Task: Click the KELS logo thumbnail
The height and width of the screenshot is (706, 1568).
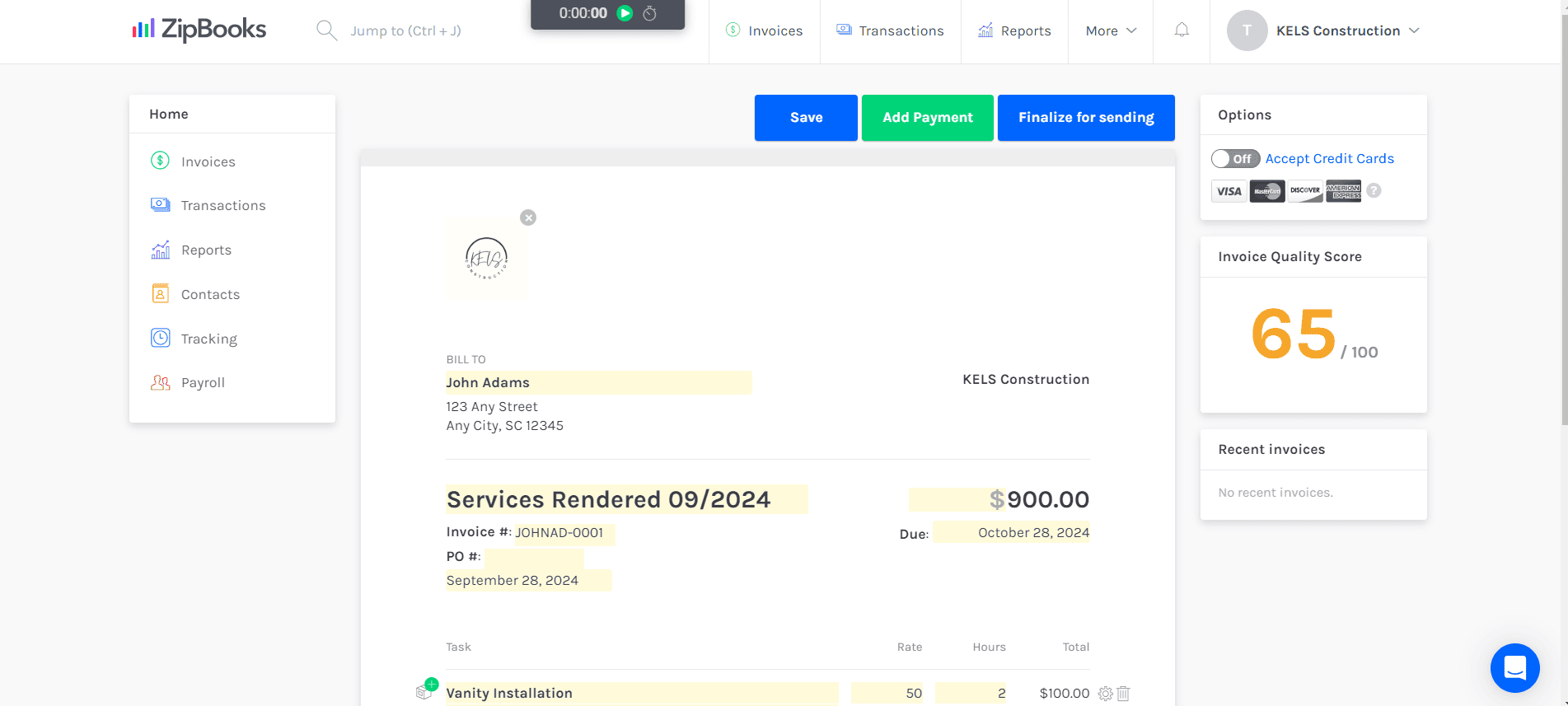Action: pyautogui.click(x=487, y=258)
